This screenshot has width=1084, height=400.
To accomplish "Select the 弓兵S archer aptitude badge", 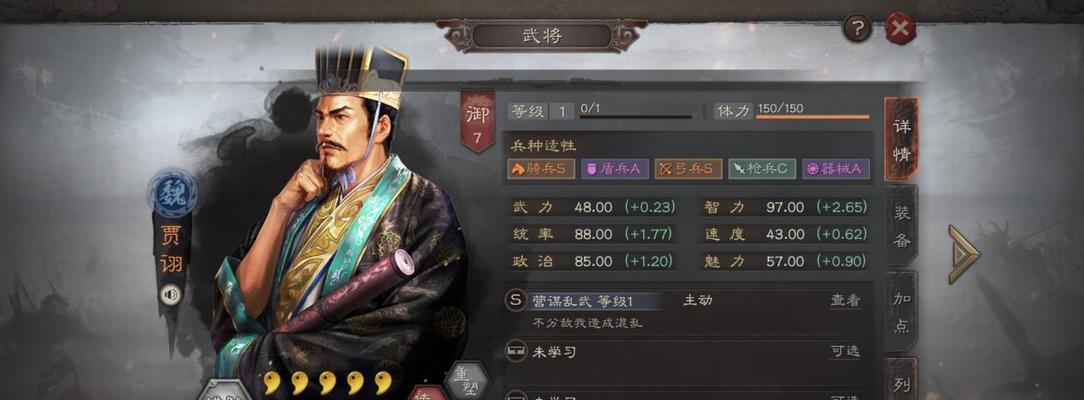I will click(x=689, y=169).
